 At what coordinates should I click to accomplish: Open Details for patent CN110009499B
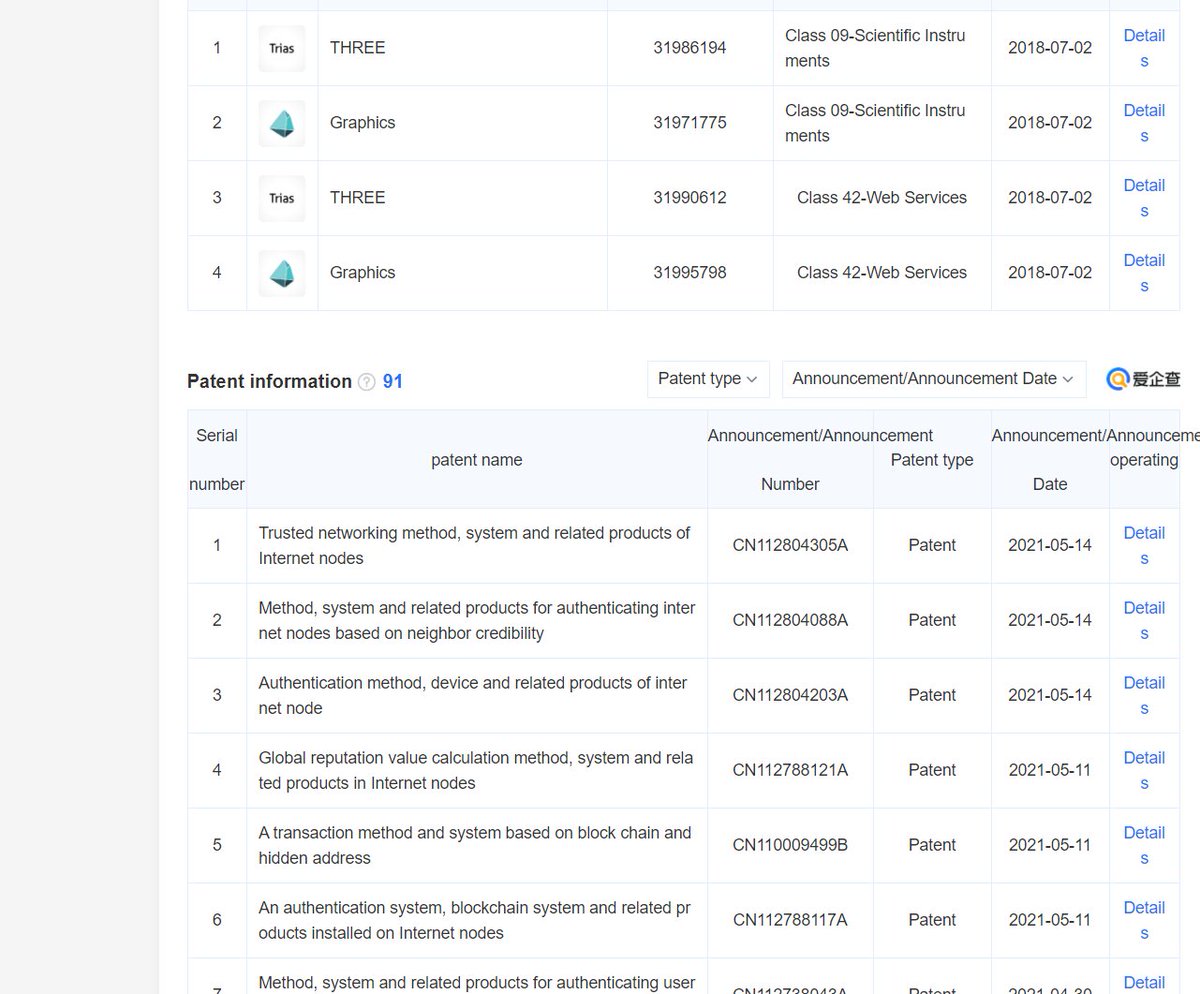[x=1144, y=846]
